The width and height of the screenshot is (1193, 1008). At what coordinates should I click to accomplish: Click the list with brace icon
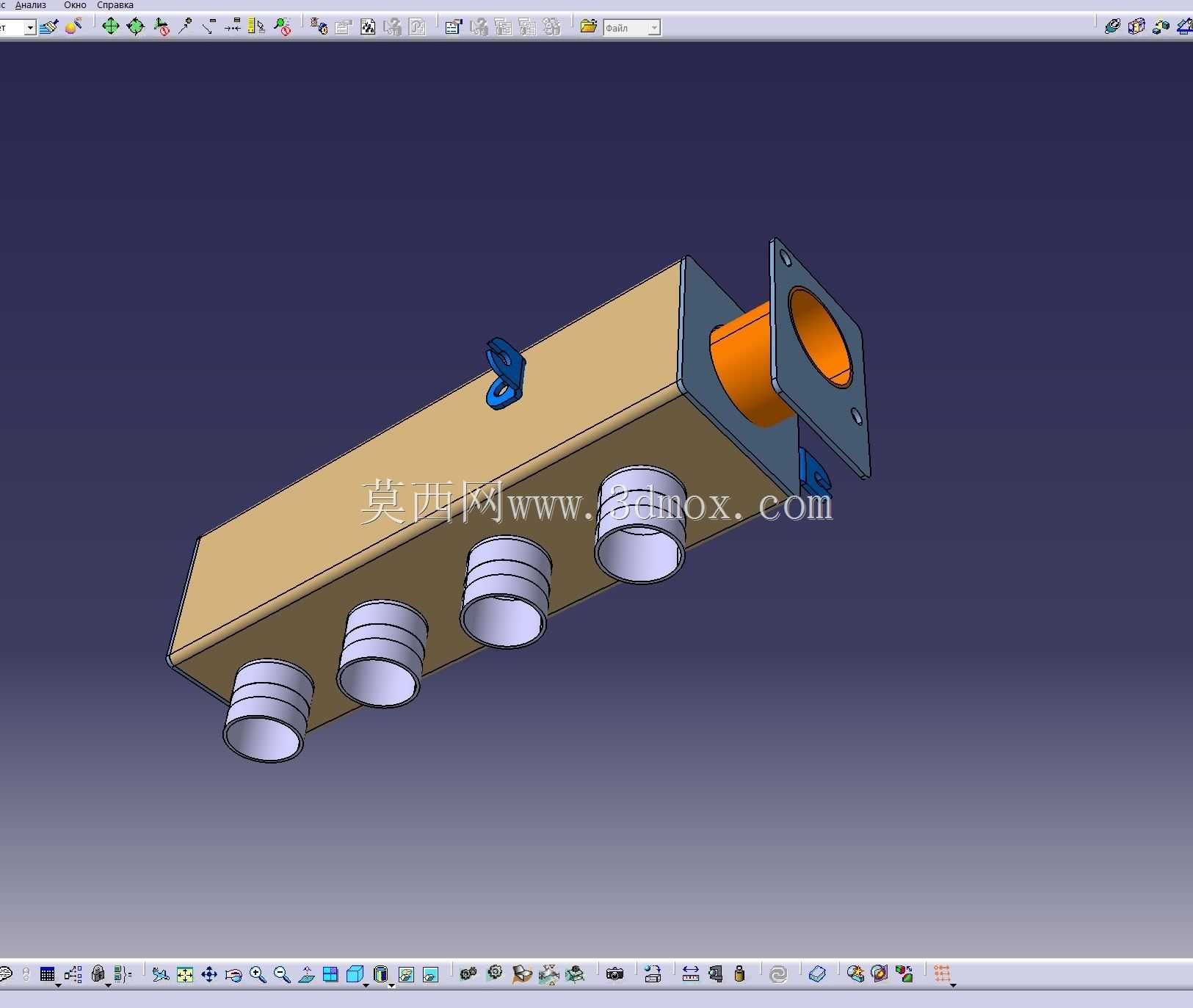[x=123, y=974]
